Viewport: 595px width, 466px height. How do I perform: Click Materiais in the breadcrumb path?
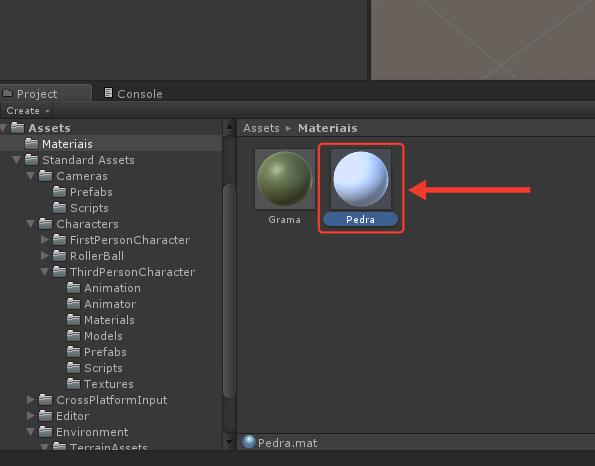tap(327, 128)
